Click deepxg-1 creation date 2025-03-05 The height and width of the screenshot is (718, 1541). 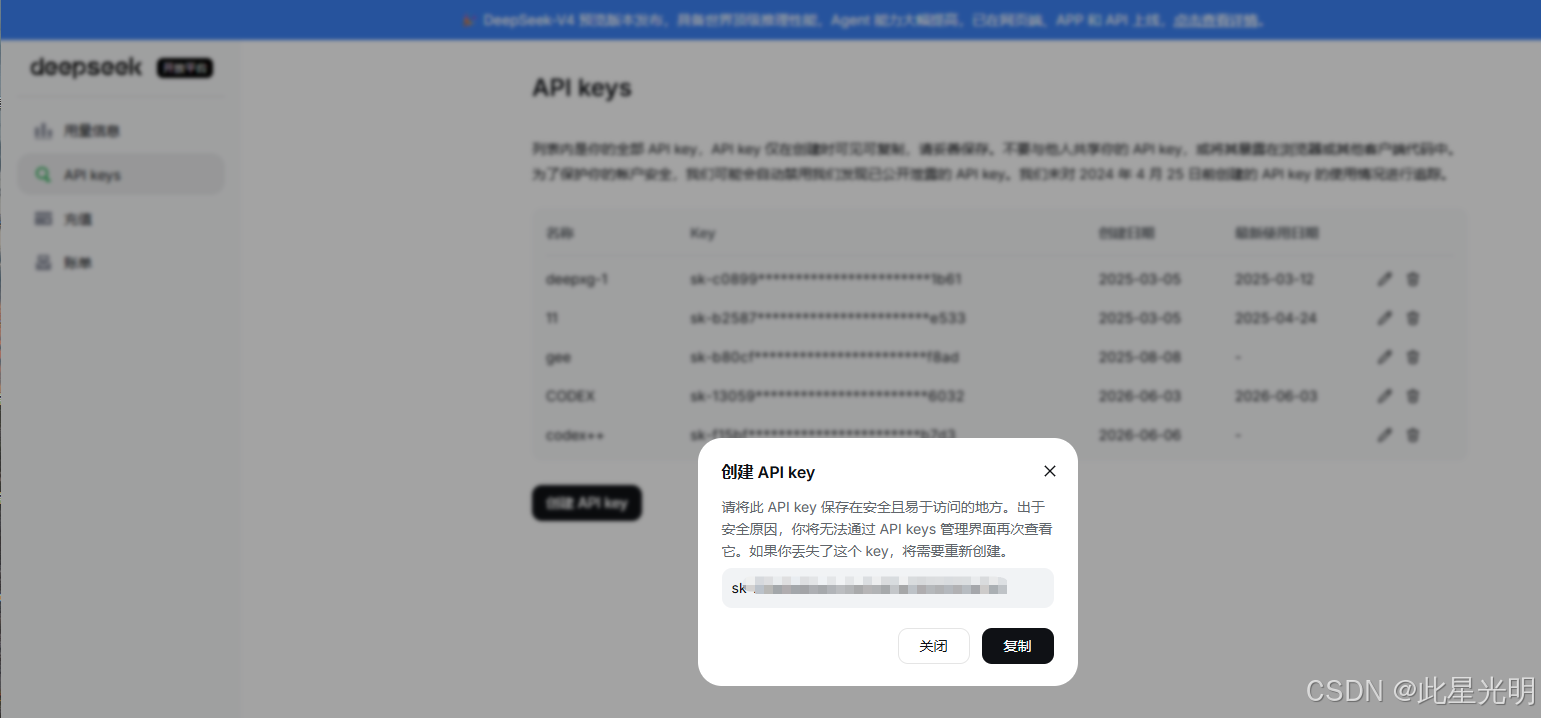point(1140,279)
